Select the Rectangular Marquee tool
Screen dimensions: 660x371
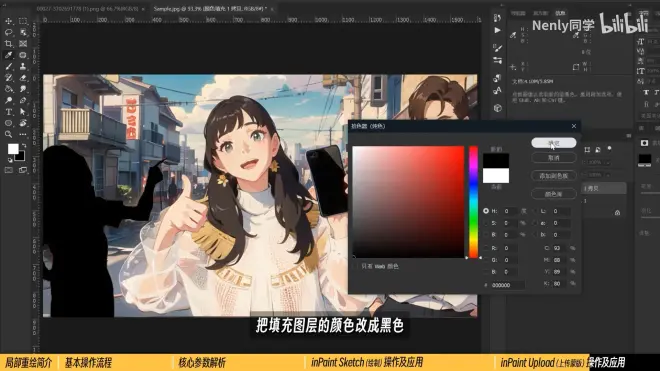[23, 21]
